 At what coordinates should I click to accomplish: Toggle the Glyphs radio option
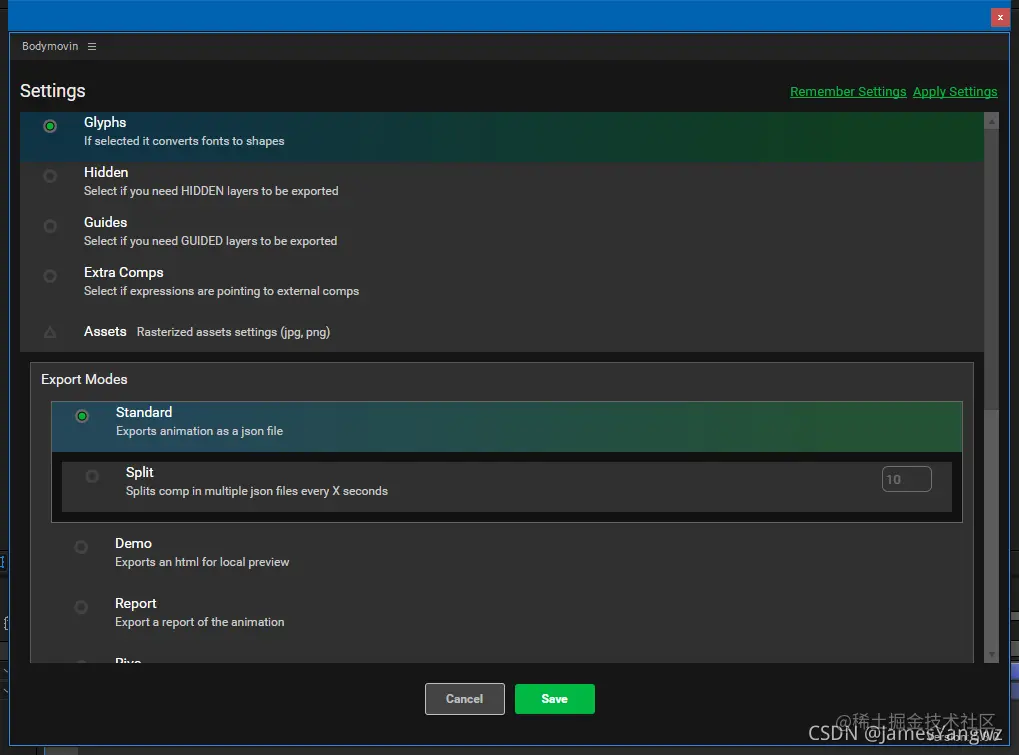pos(50,126)
